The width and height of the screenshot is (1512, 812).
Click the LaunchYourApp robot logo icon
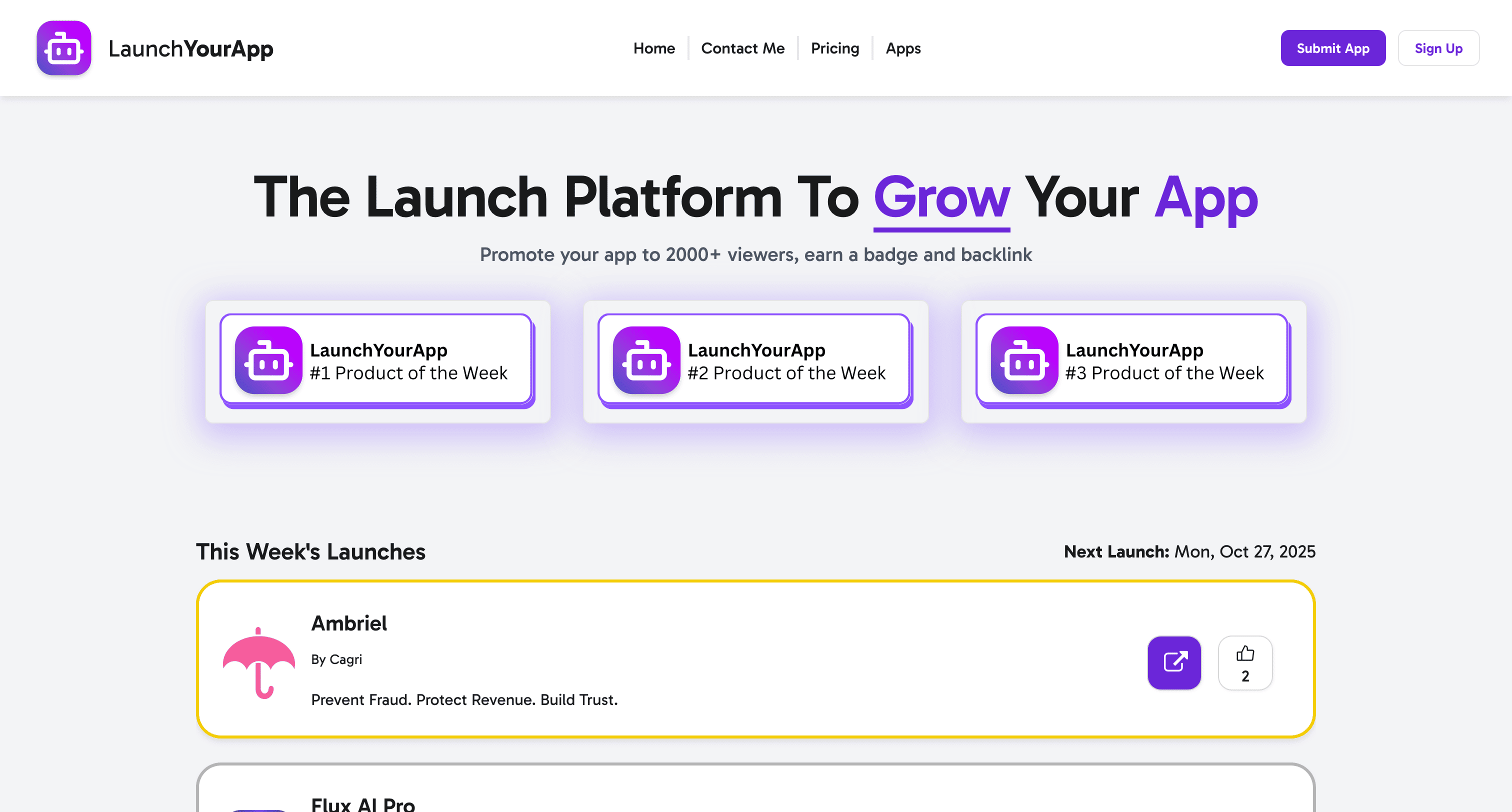tap(63, 47)
